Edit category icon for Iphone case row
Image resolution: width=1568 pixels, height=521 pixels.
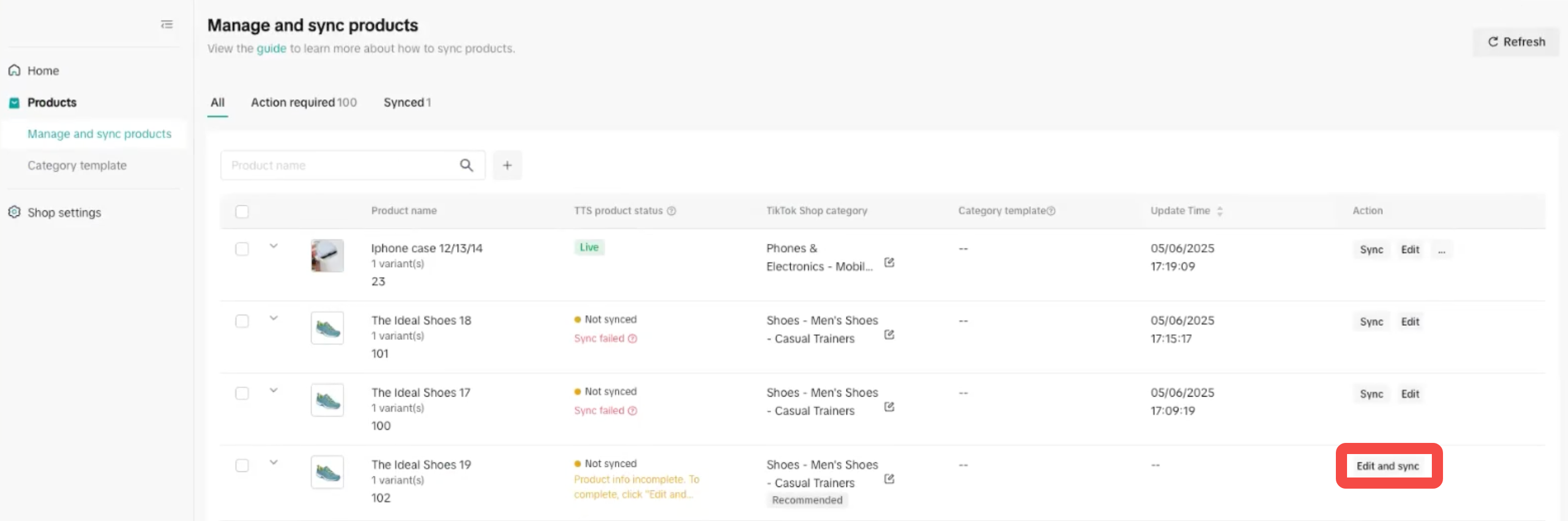pos(889,262)
